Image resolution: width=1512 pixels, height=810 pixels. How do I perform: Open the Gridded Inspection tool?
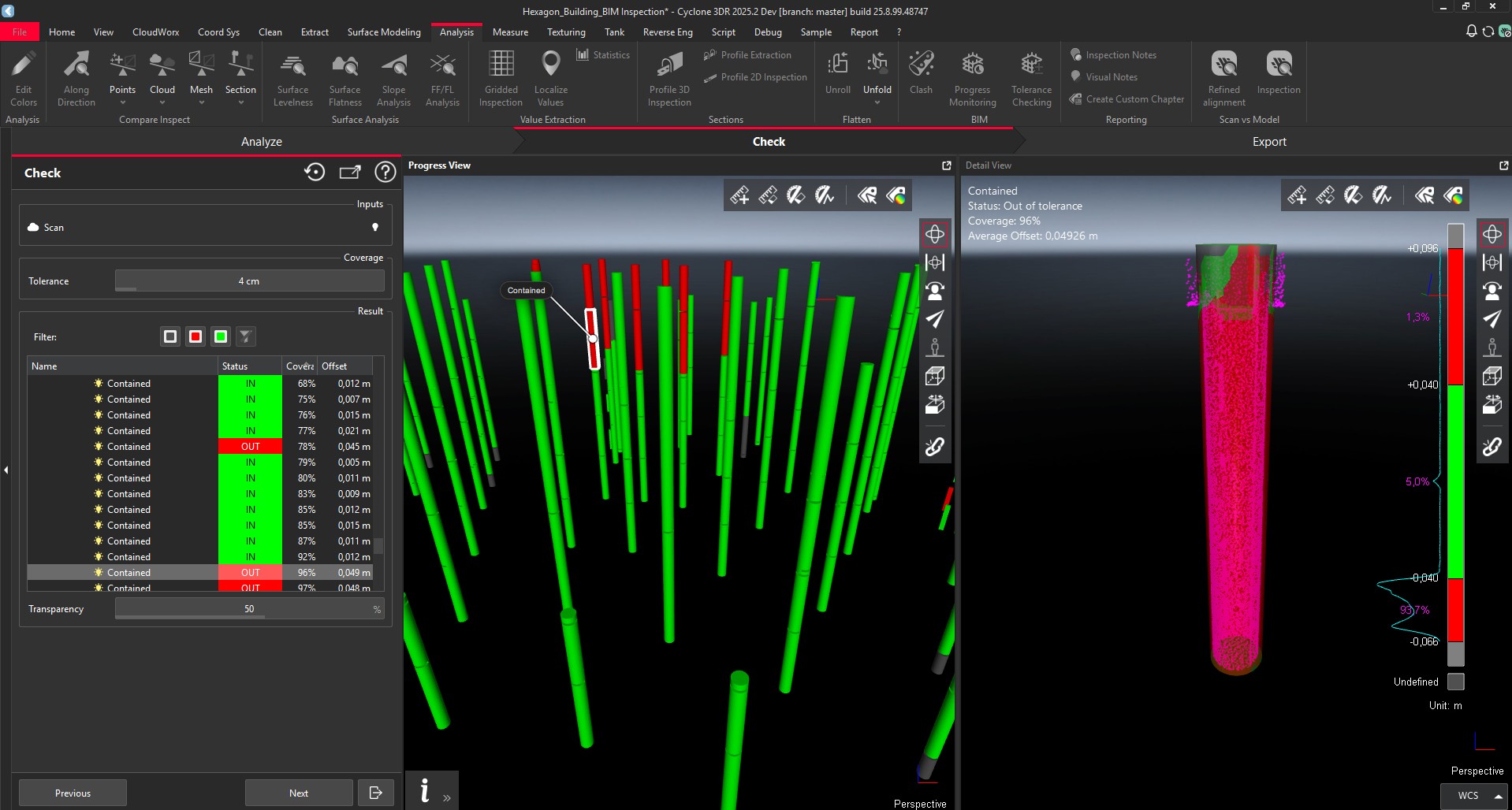pos(500,75)
